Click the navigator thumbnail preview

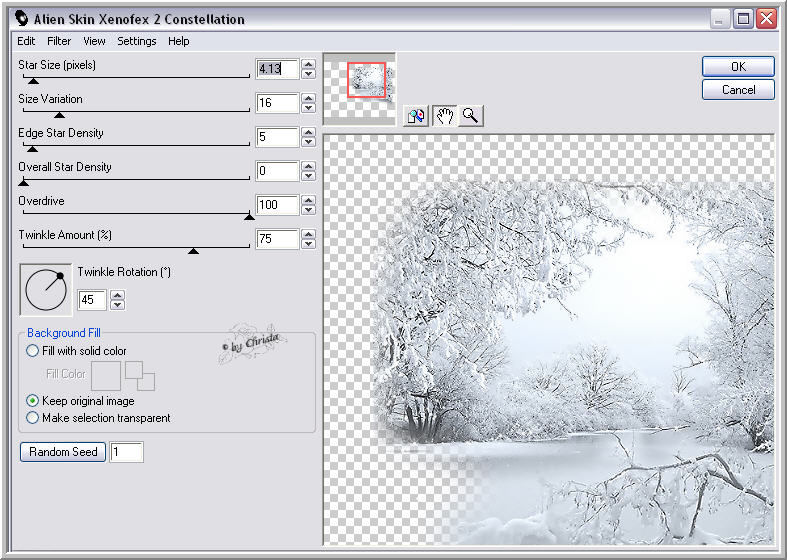click(x=359, y=89)
